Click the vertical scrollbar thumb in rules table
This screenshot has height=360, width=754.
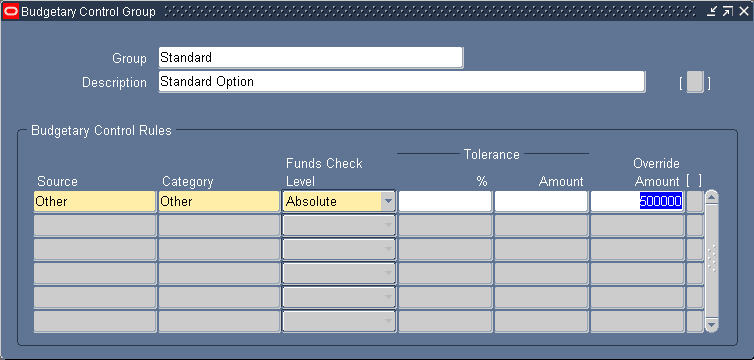click(x=712, y=261)
